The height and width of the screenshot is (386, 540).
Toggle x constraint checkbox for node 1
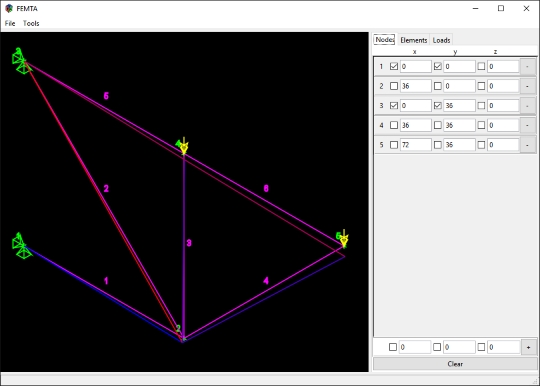point(394,66)
